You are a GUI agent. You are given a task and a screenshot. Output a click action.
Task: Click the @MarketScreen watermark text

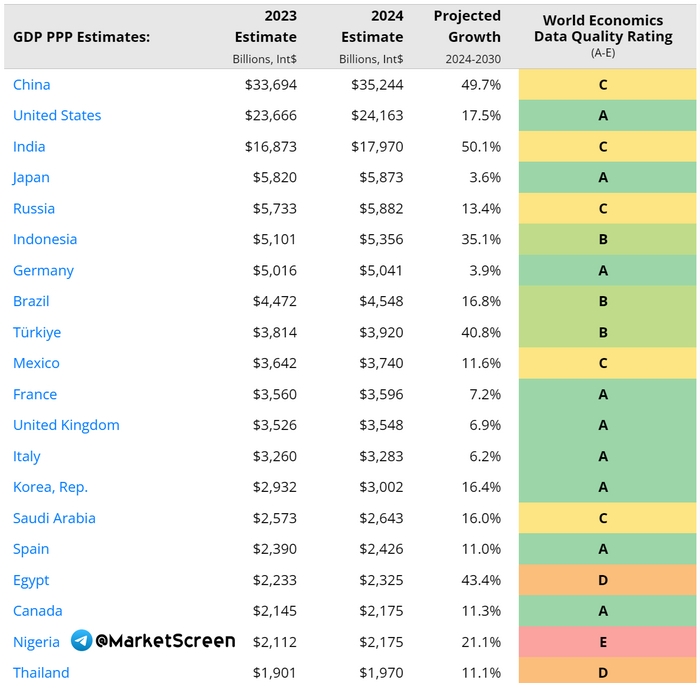pos(166,641)
